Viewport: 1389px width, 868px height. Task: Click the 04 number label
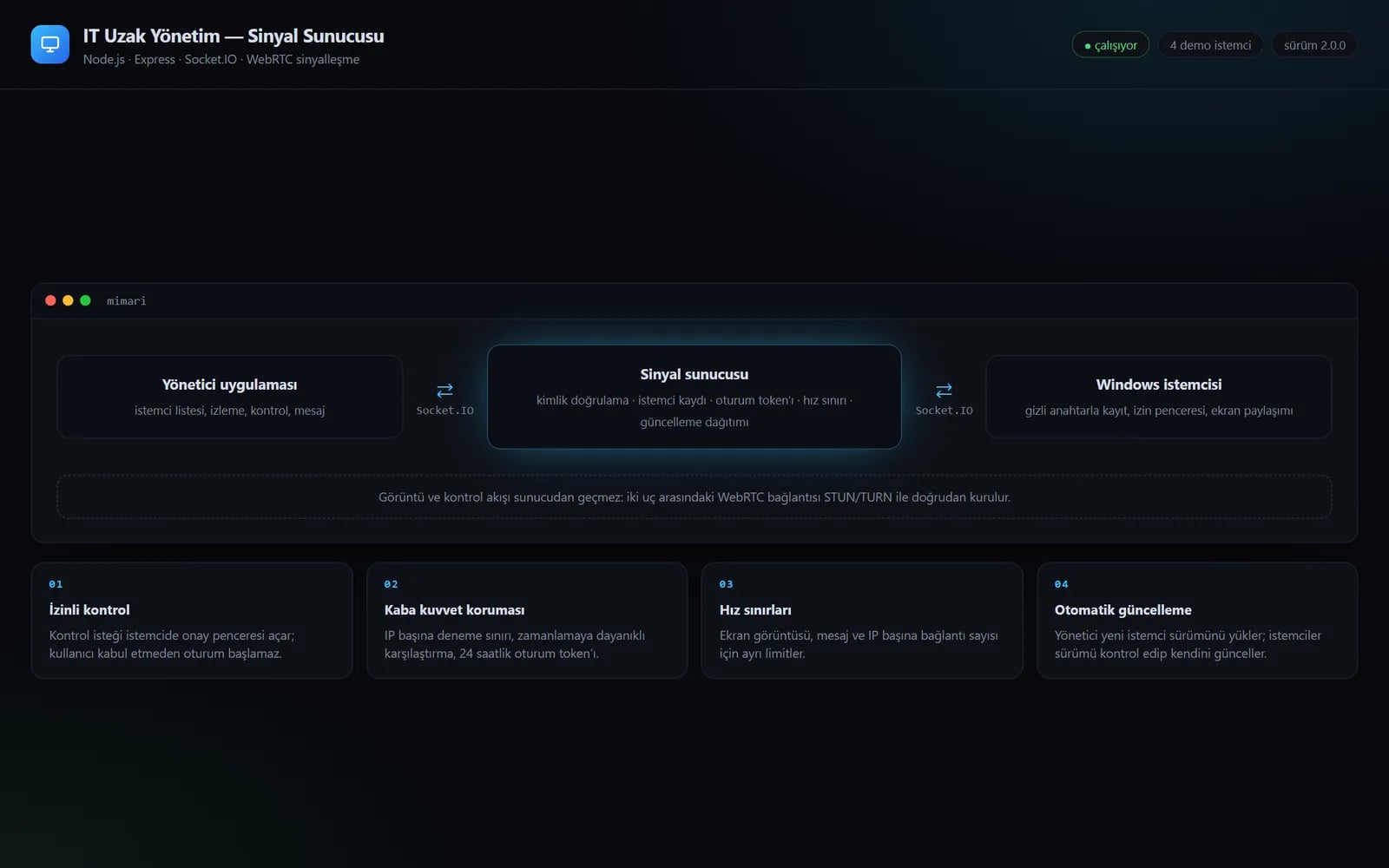coord(1062,584)
